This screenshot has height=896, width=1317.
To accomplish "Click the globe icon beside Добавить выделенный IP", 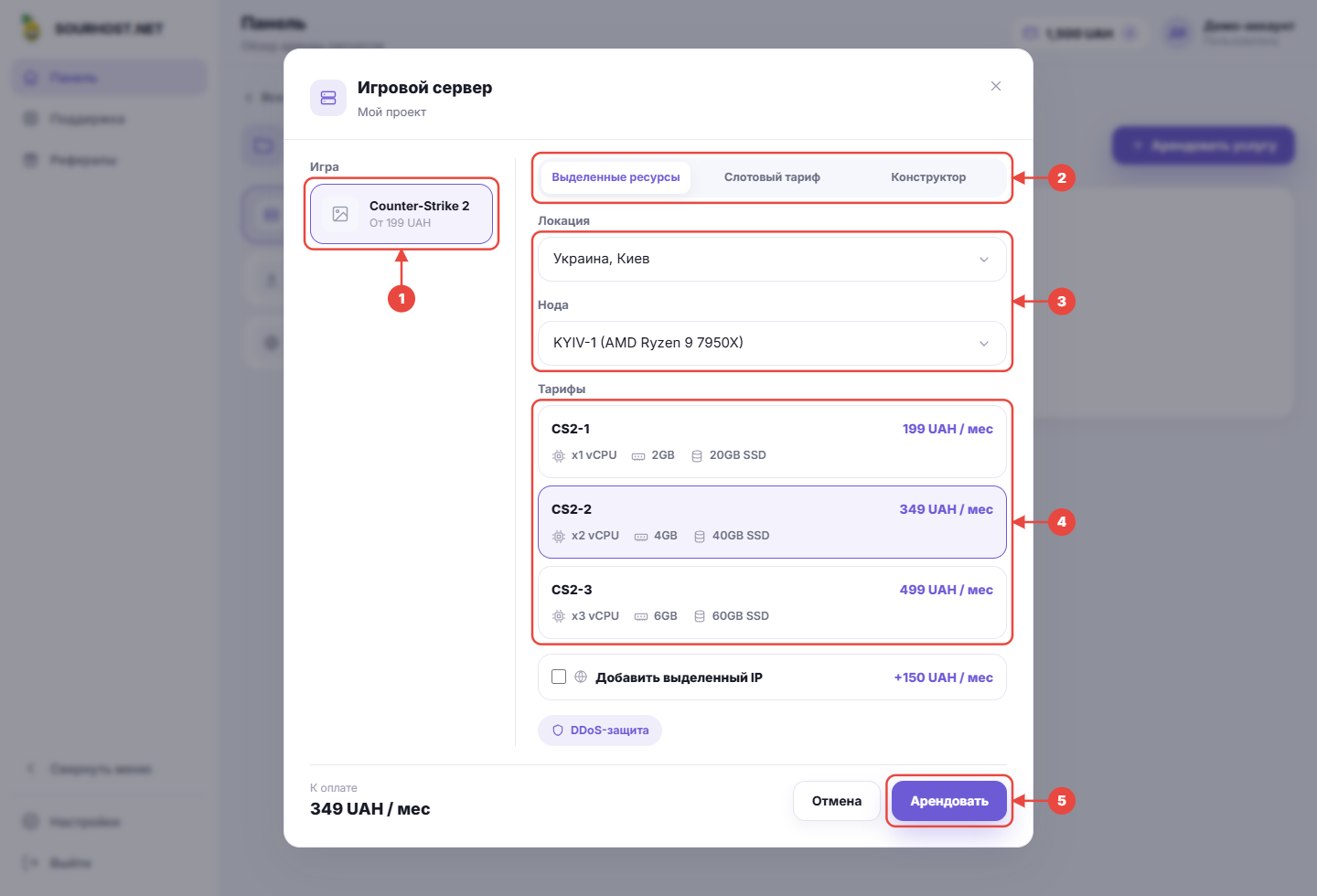I will pos(581,677).
